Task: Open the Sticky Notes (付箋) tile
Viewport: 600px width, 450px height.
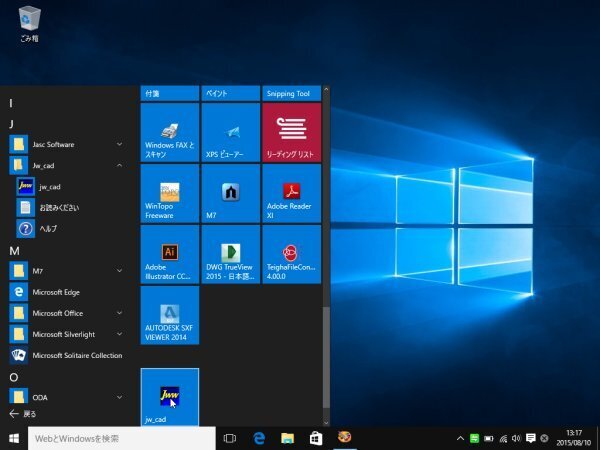Action: coord(170,93)
